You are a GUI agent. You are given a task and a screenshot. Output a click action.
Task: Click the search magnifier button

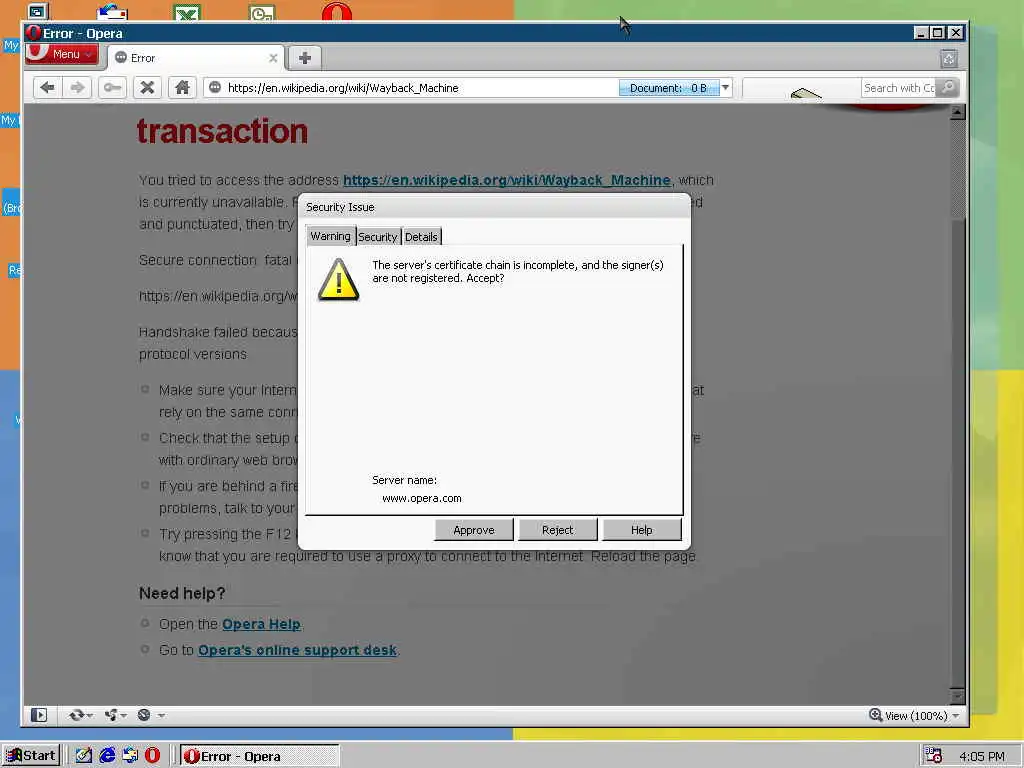(948, 88)
